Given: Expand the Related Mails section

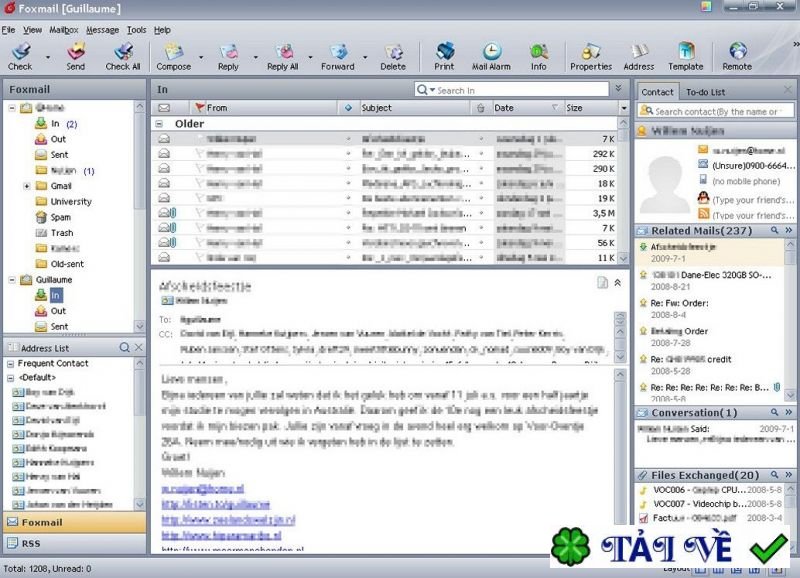Looking at the screenshot, I should pos(788,231).
